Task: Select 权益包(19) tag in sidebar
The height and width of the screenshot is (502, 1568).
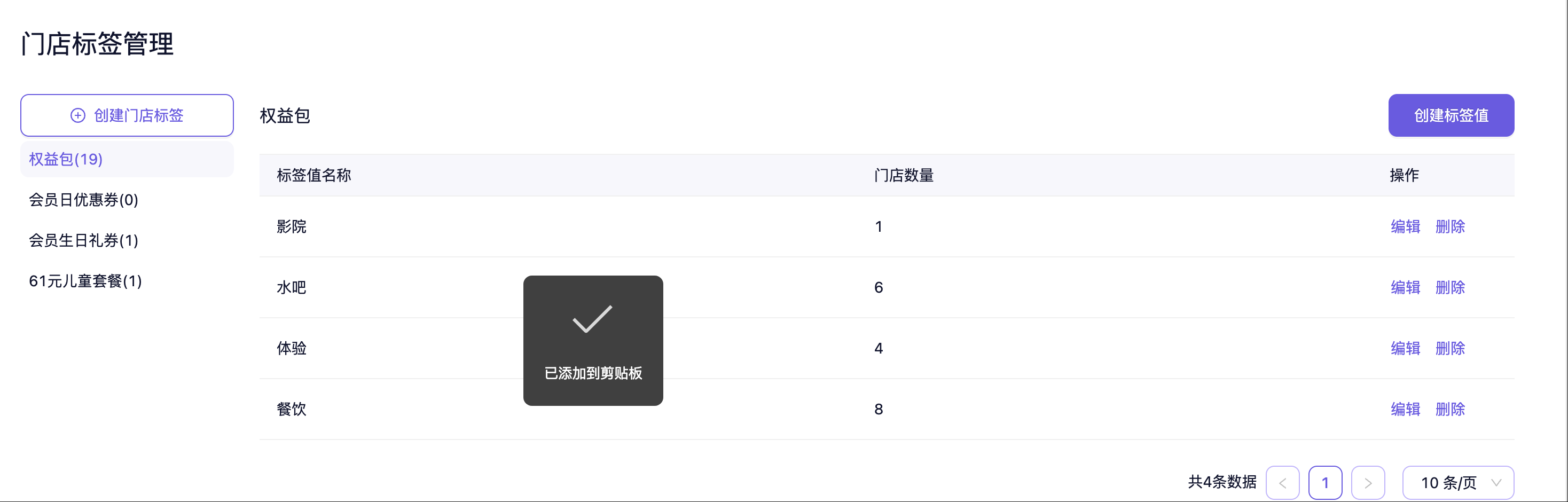Action: [66, 160]
